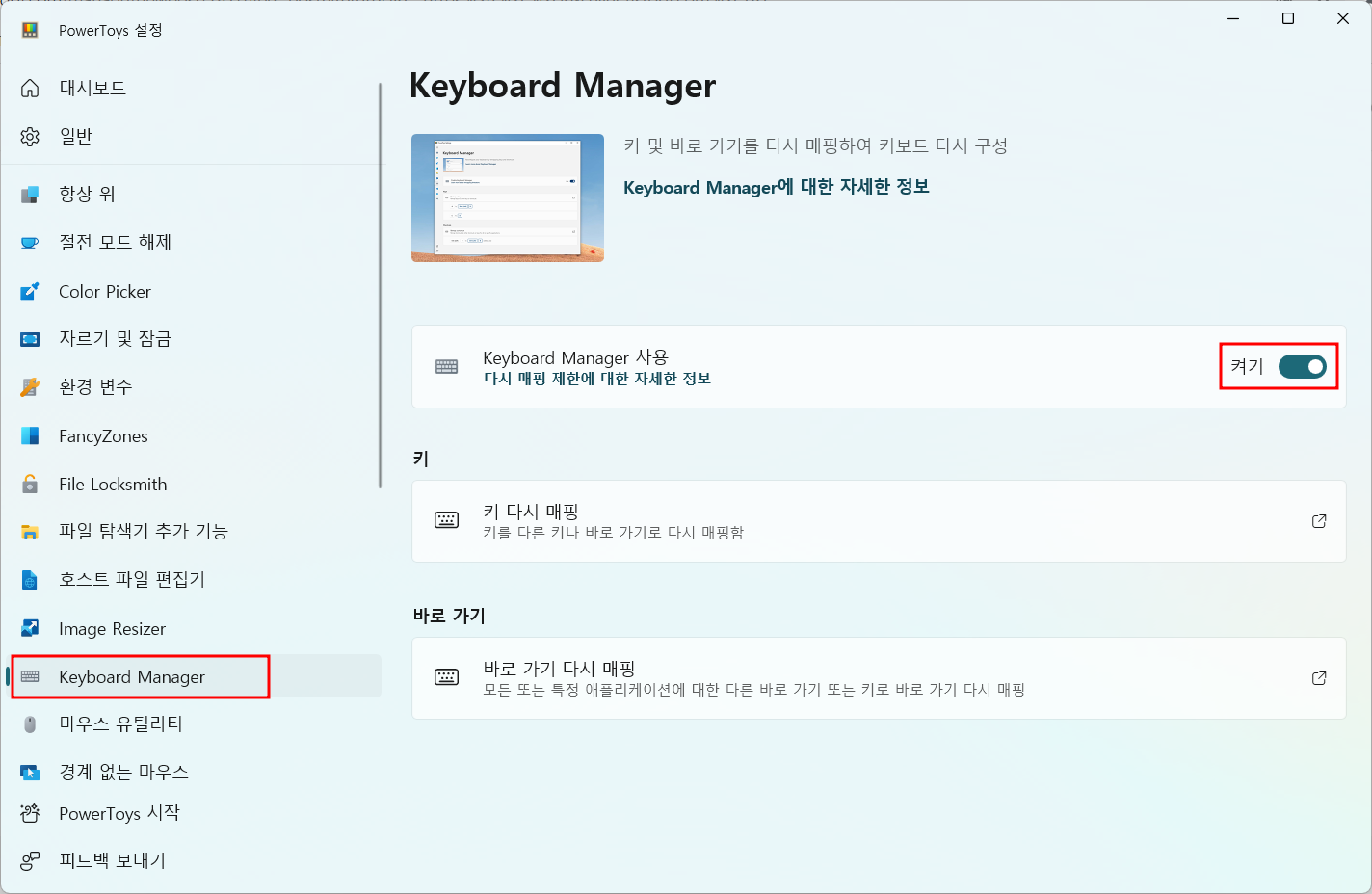Click the keyboard icon in 키 다시 매핑 card
1372x894 pixels.
click(x=447, y=520)
